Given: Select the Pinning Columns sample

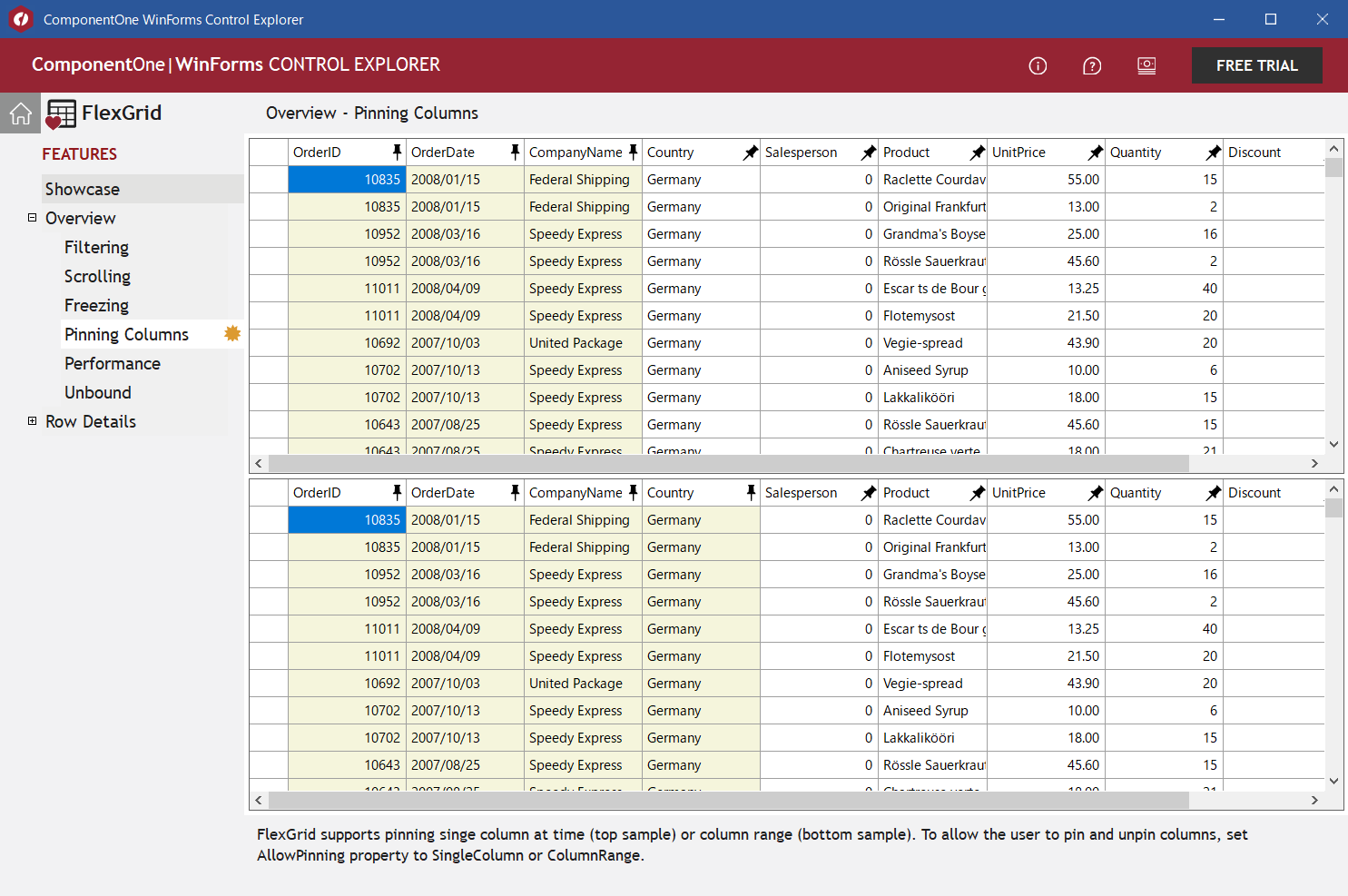Looking at the screenshot, I should pos(126,334).
